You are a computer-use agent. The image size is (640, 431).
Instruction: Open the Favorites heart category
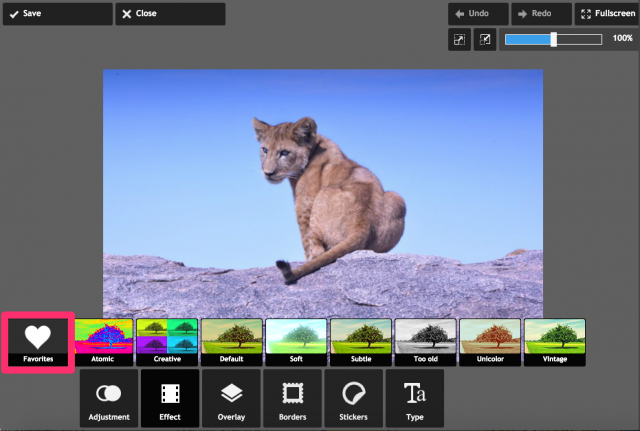pyautogui.click(x=37, y=341)
